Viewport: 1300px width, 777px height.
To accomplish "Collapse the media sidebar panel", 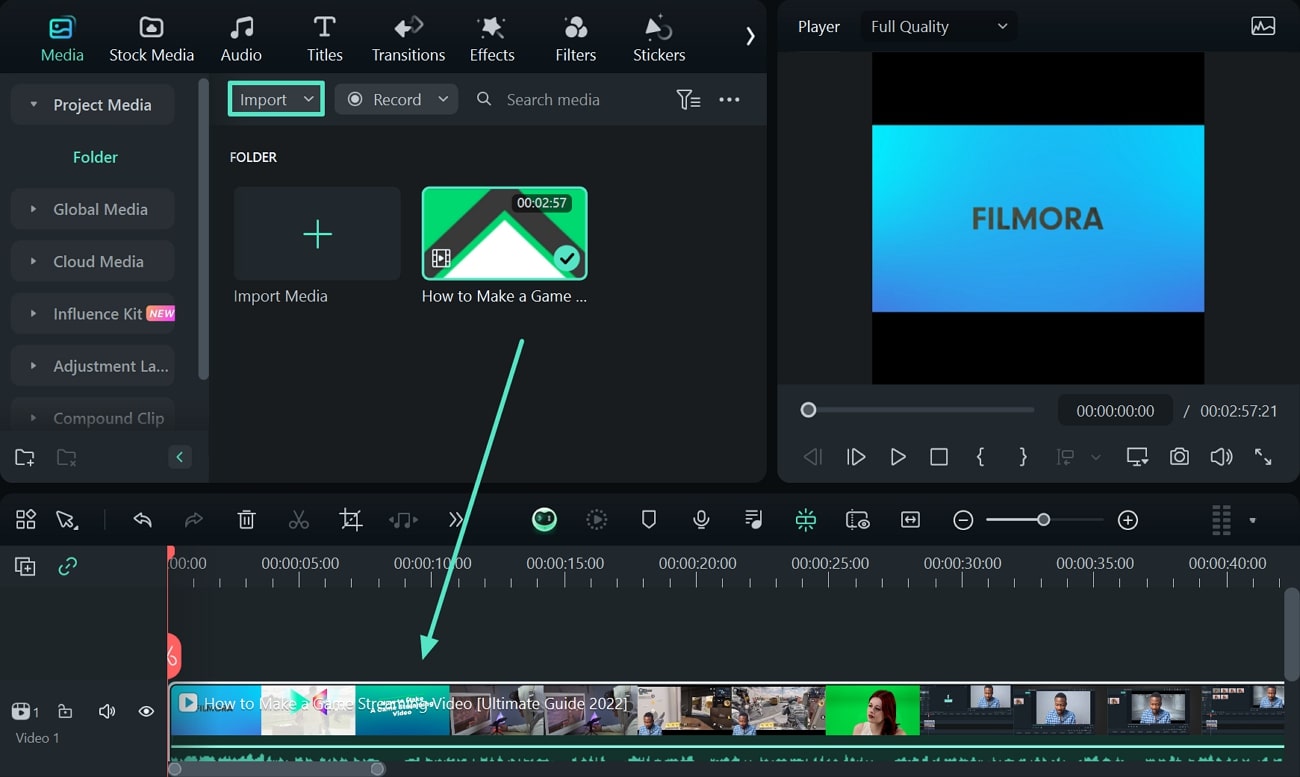I will click(x=180, y=457).
